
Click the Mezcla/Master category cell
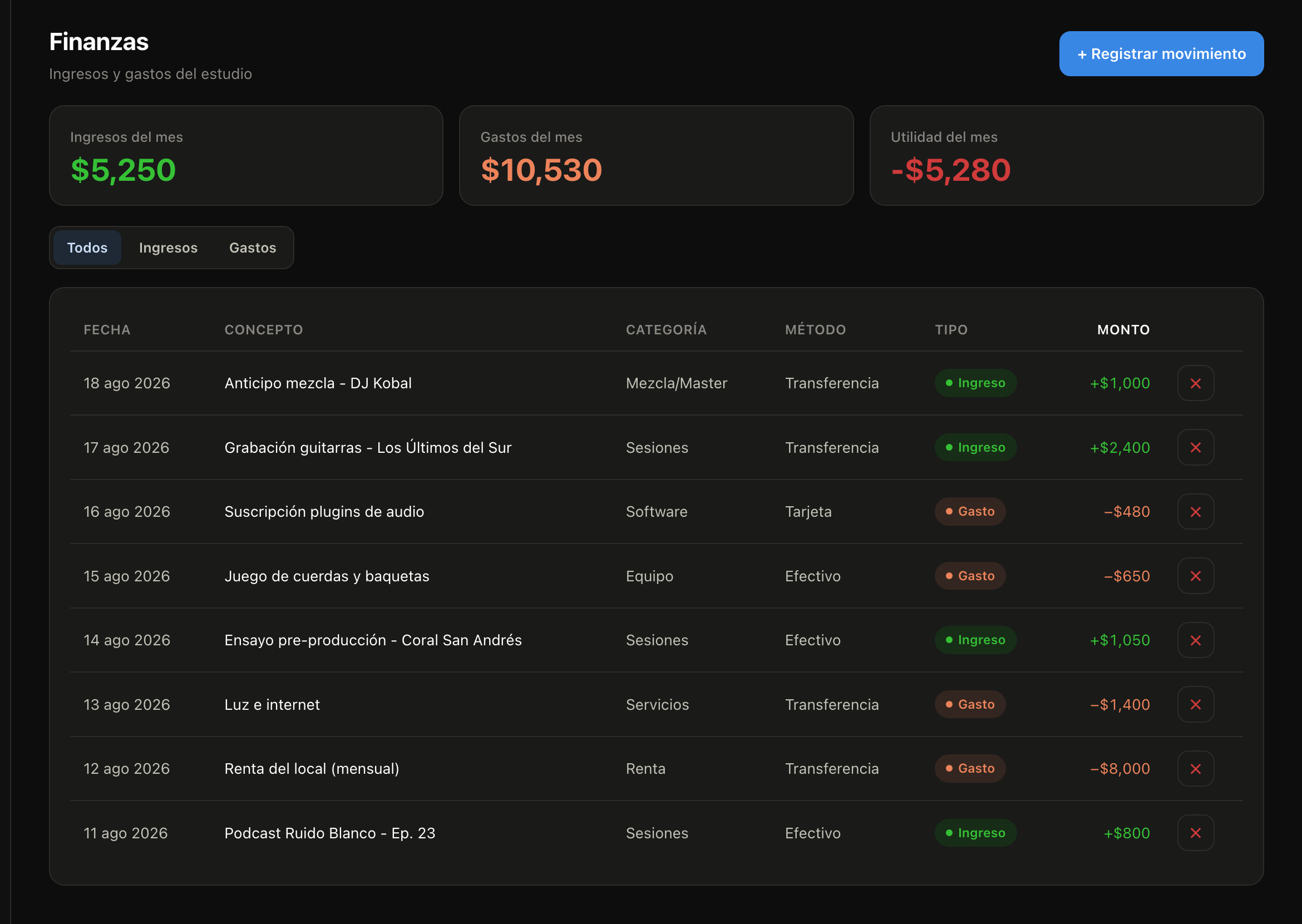pyautogui.click(x=676, y=383)
